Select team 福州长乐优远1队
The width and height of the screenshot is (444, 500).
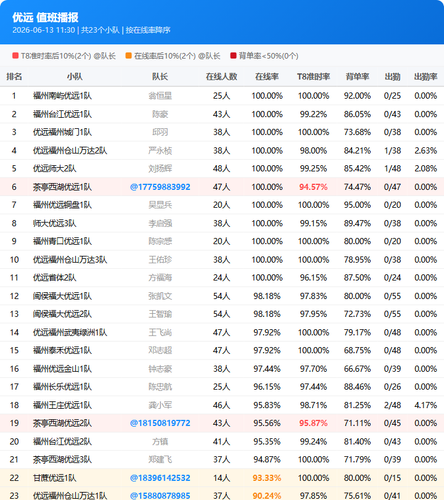pos(62,387)
